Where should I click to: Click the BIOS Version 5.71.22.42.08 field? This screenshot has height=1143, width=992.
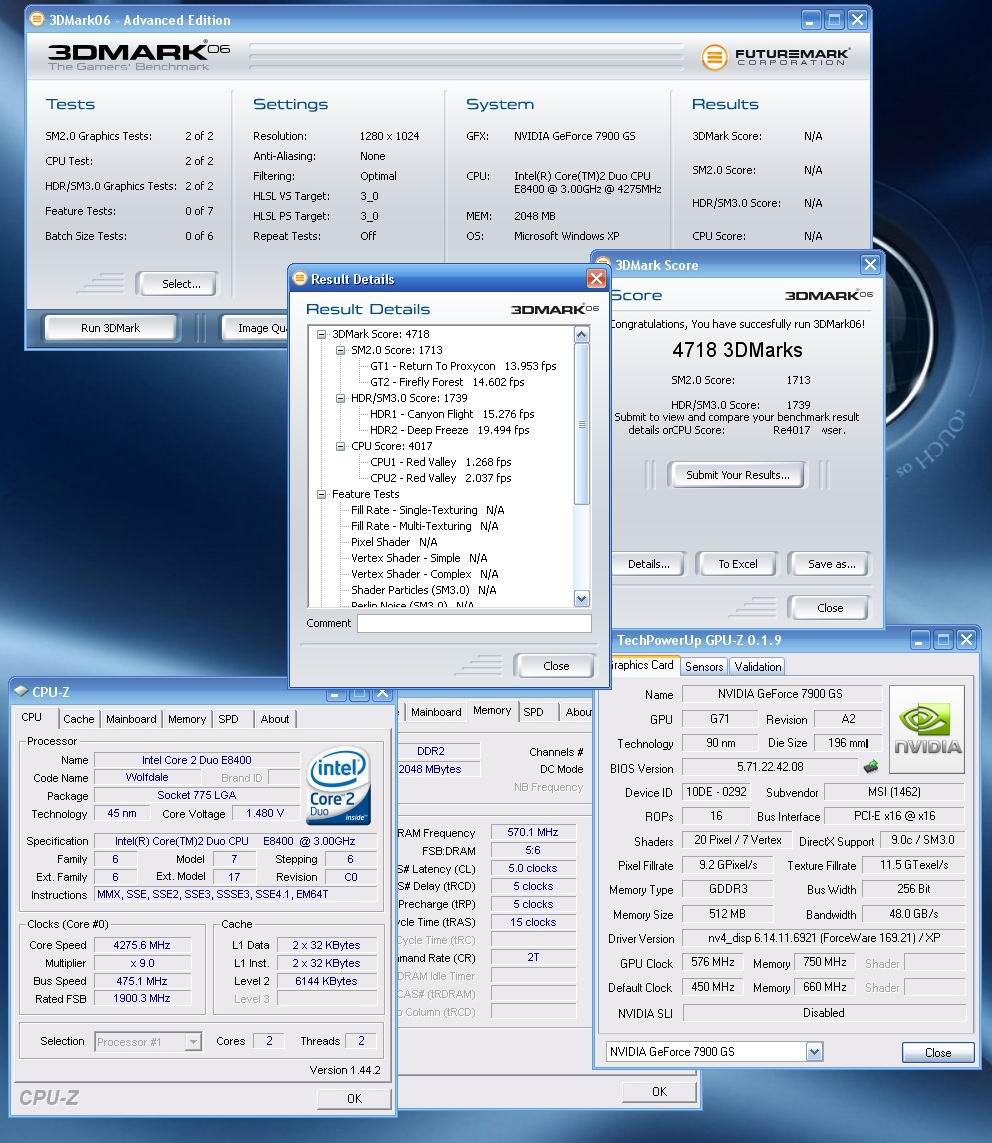pyautogui.click(x=770, y=767)
